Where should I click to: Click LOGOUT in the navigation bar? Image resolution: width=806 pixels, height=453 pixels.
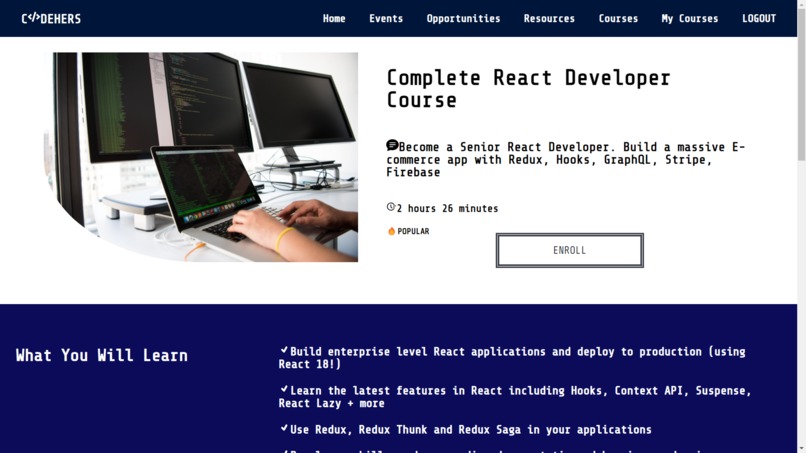point(759,19)
